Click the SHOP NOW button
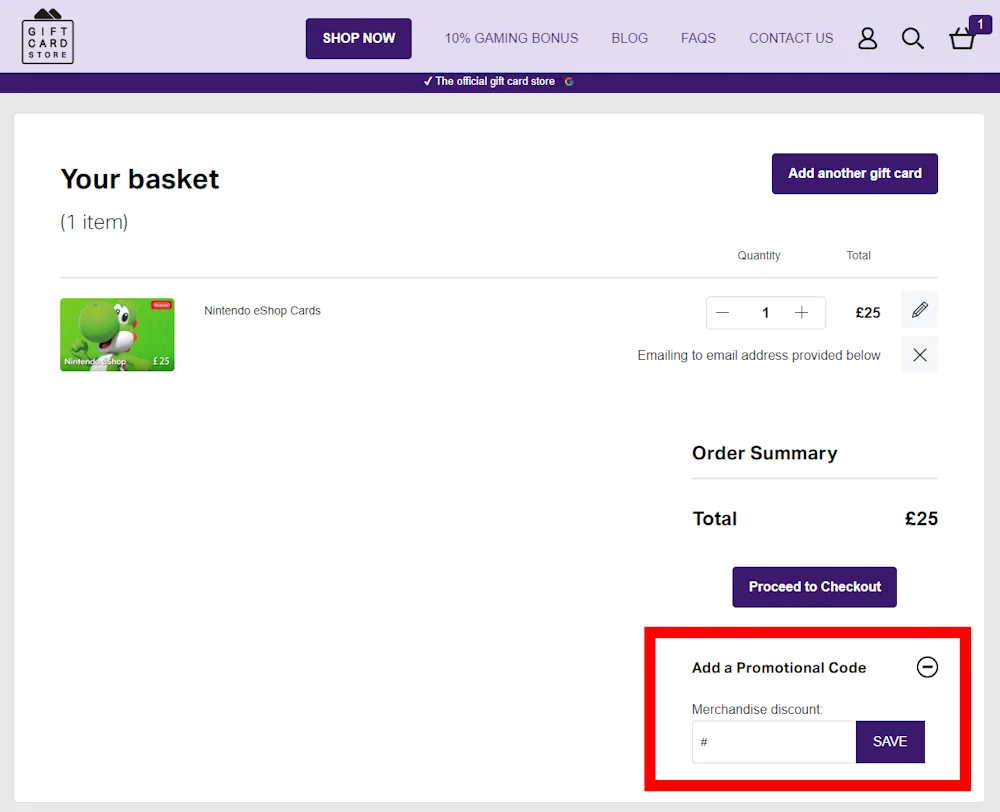1000x812 pixels. [x=358, y=38]
